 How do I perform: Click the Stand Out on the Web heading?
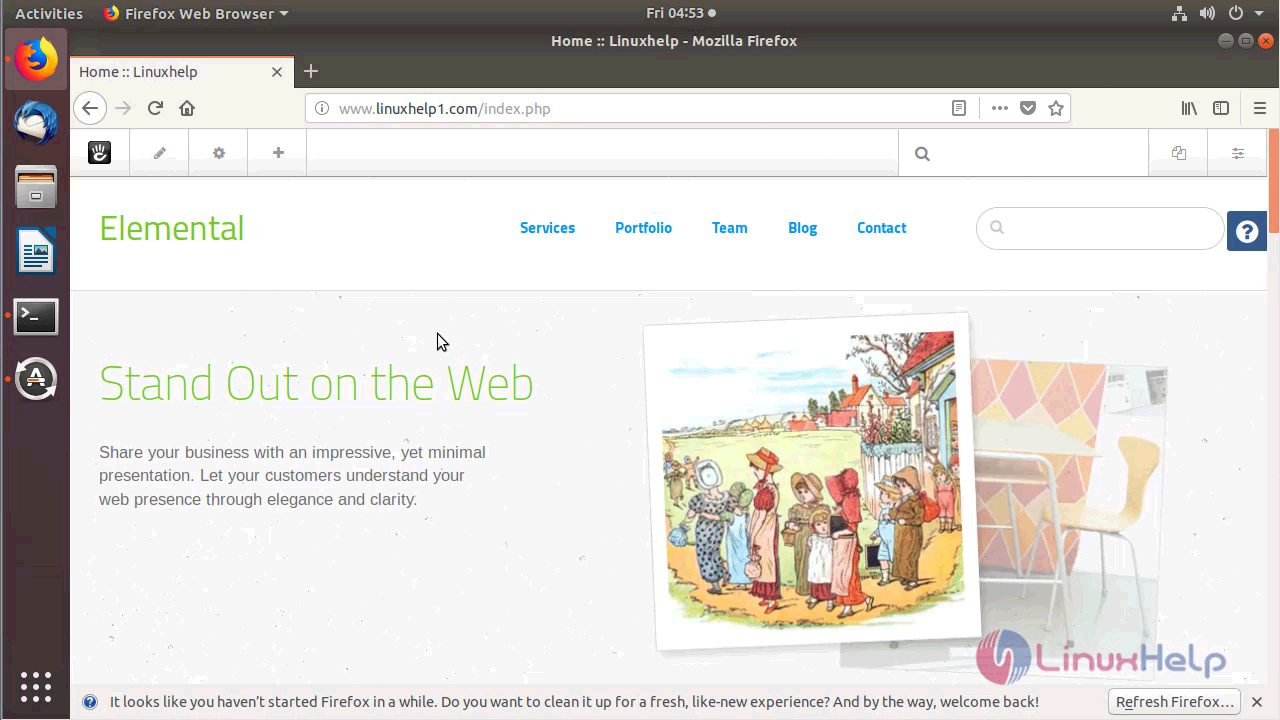[316, 384]
